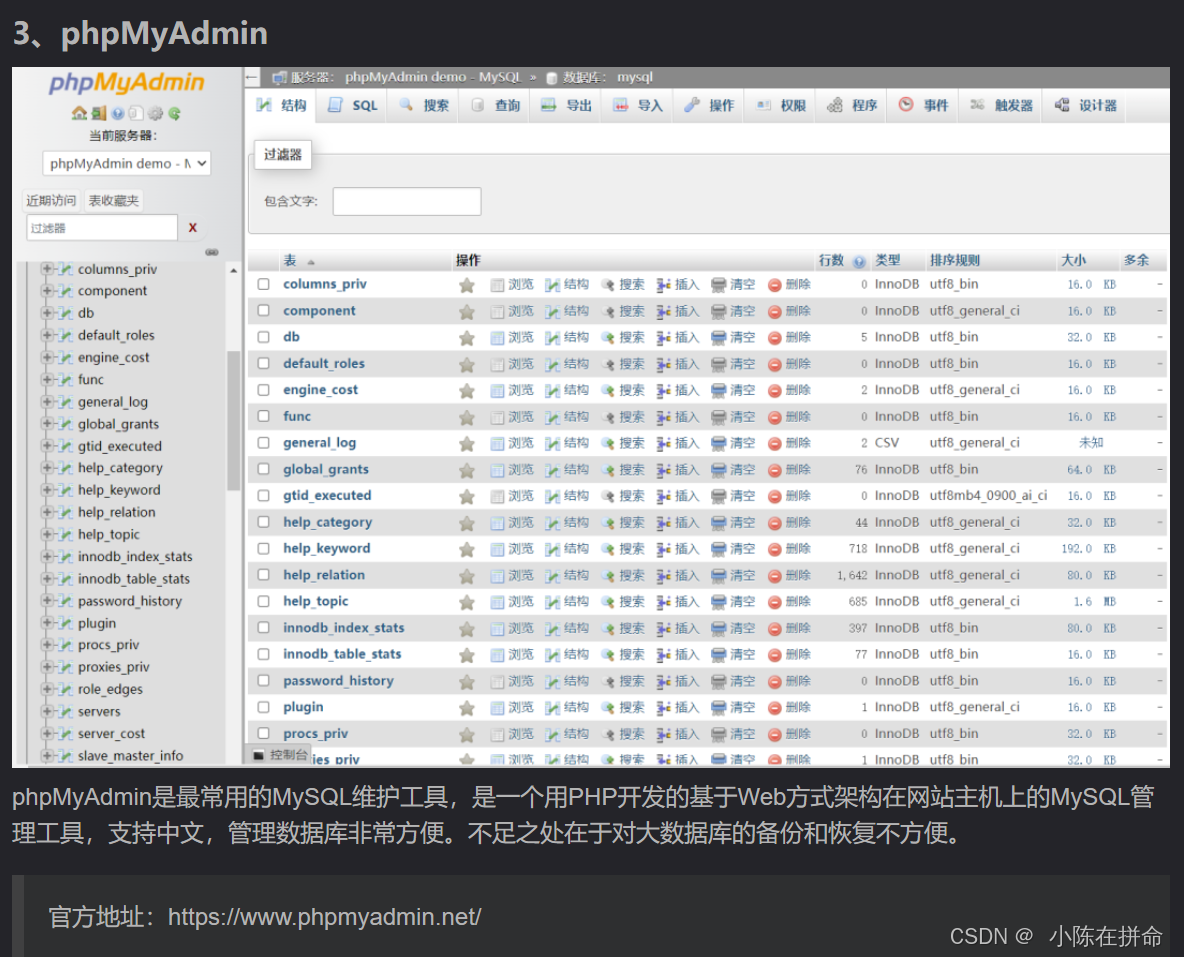Open the 导入 import tab
The height and width of the screenshot is (957, 1184).
pyautogui.click(x=638, y=106)
